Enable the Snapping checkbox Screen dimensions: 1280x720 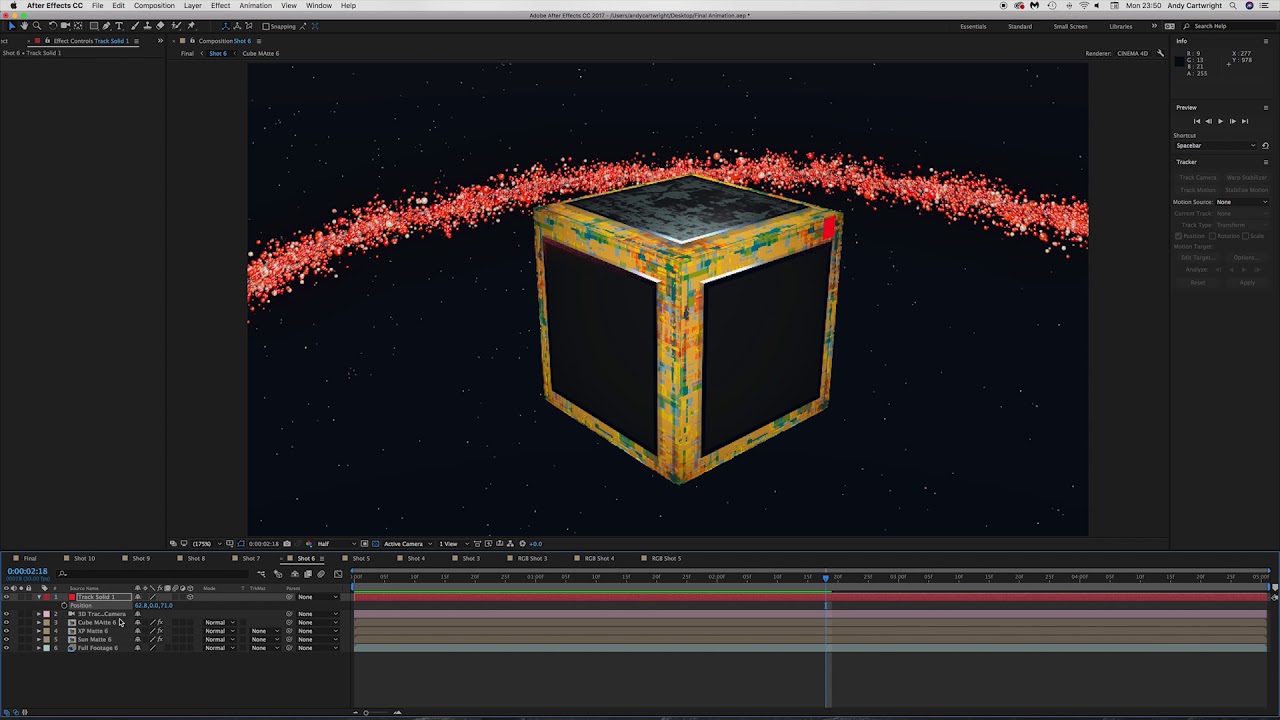pyautogui.click(x=265, y=26)
